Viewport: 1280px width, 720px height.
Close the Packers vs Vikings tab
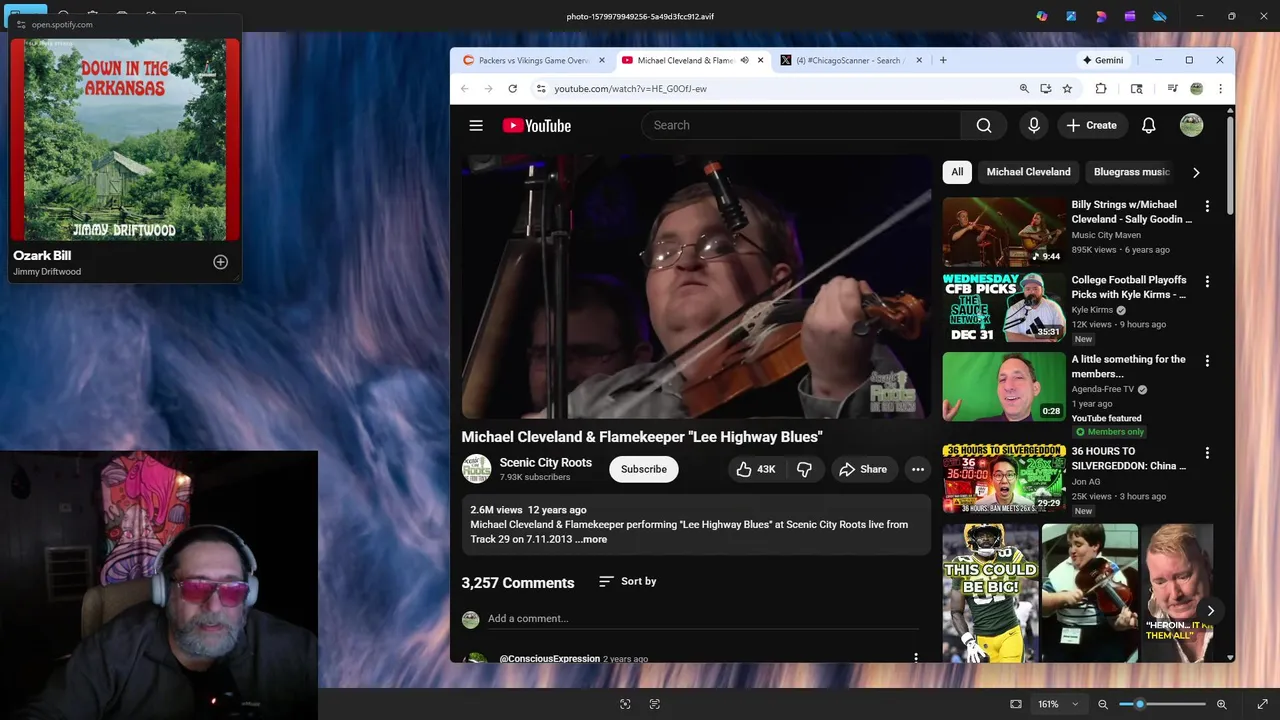601,60
